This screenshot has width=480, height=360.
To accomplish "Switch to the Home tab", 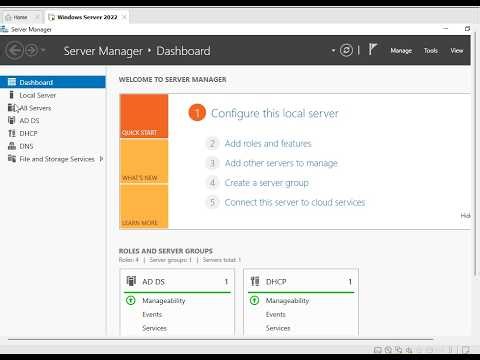I will [x=21, y=17].
